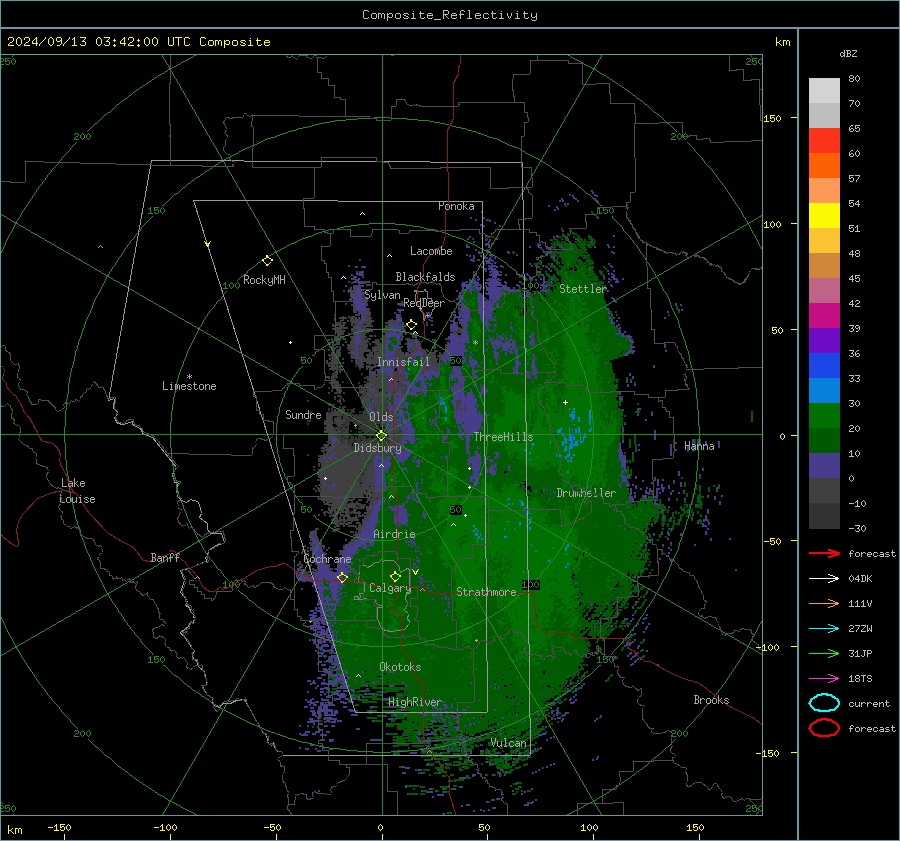Select the slate-blue swatch between 10 and 0 dBZ
The image size is (900, 841).
[x=824, y=466]
